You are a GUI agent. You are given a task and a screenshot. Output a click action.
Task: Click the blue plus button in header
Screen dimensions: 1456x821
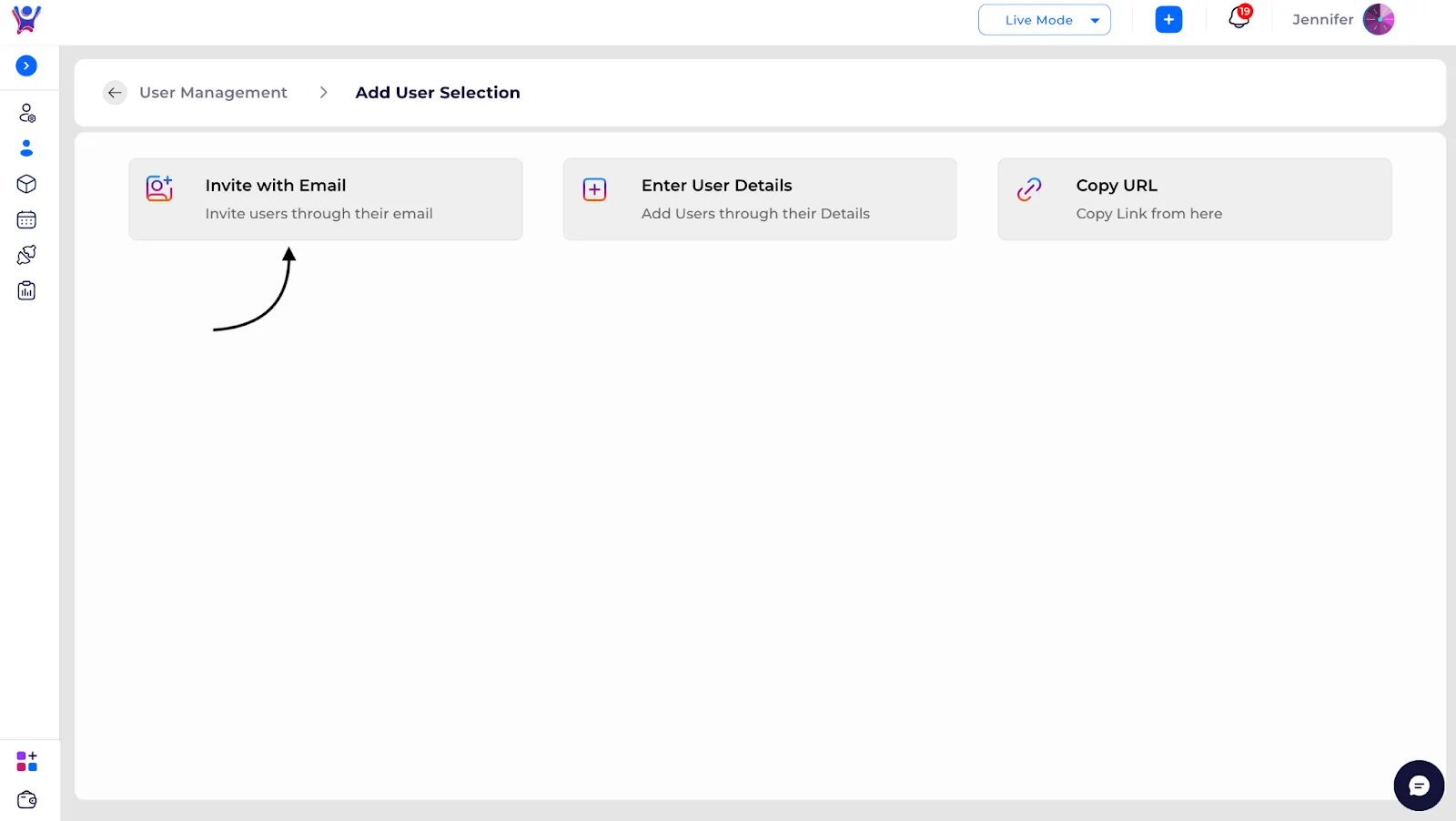tap(1168, 19)
